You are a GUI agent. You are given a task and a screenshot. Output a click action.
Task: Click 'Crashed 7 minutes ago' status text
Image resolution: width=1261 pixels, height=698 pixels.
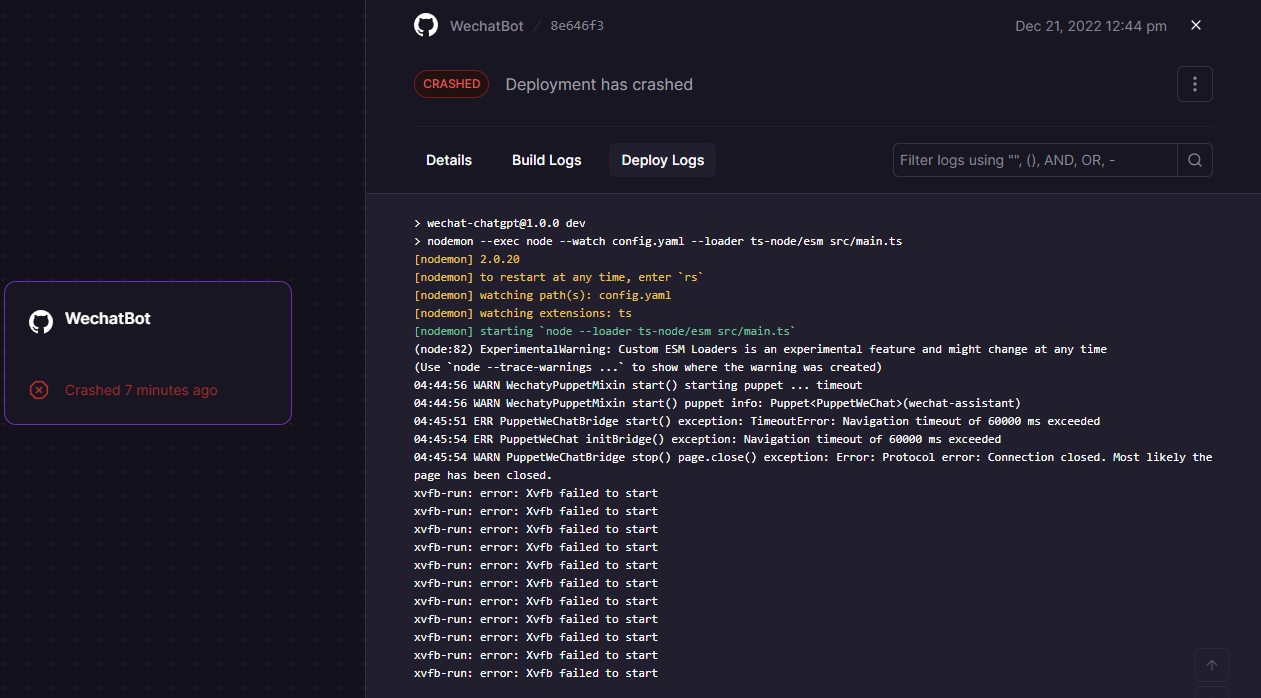[141, 390]
